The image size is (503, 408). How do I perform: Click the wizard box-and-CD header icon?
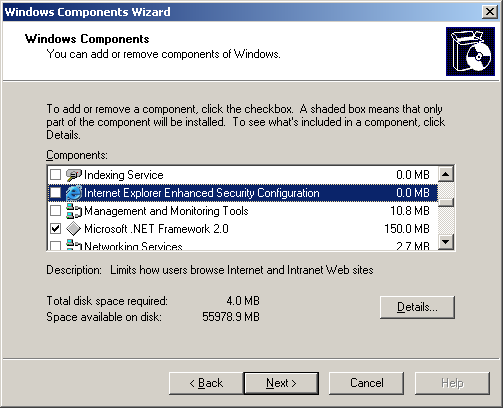(470, 51)
